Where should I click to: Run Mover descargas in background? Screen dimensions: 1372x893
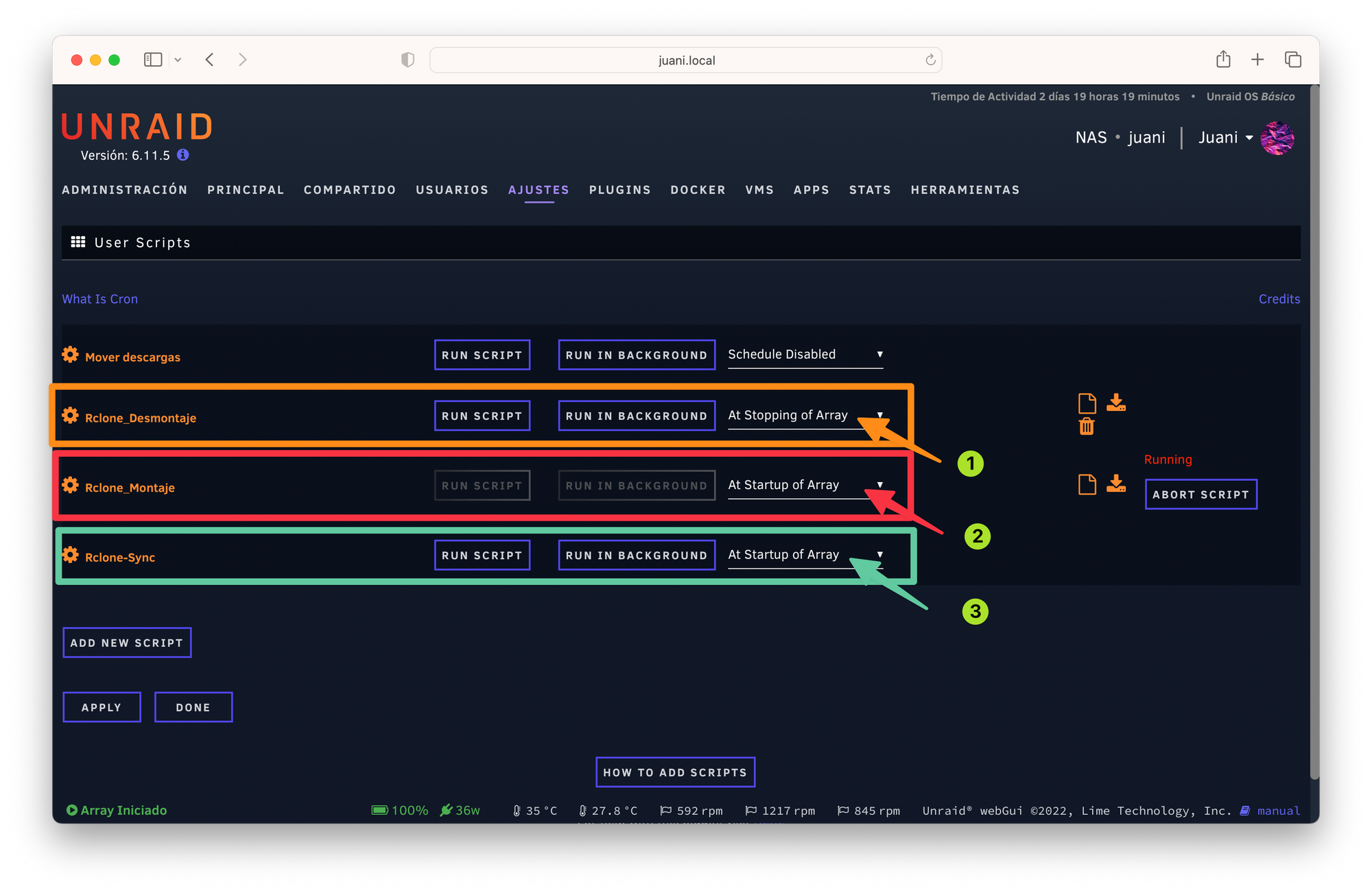637,355
